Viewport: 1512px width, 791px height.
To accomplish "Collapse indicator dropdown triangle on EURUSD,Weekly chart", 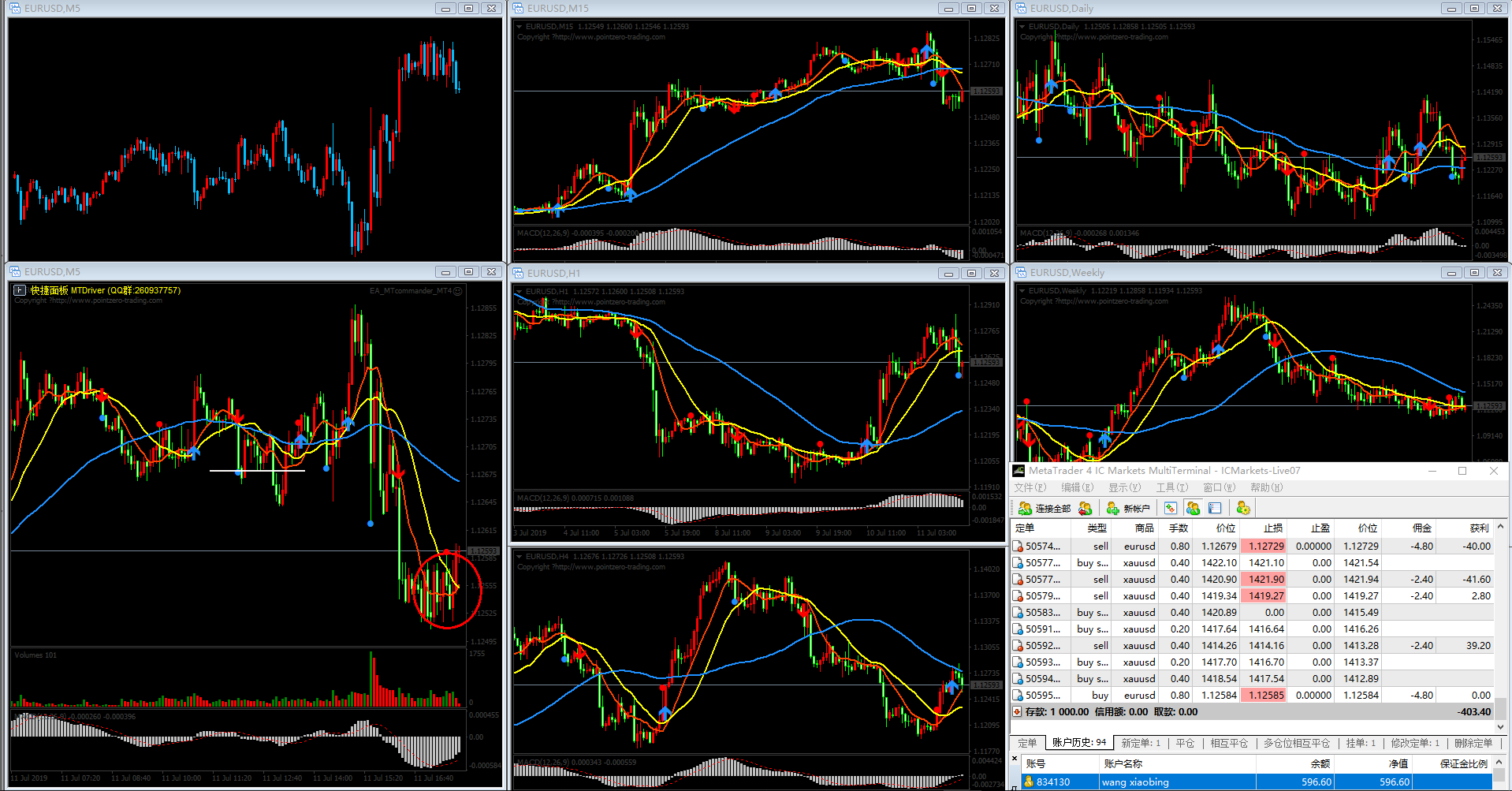I will 1022,291.
